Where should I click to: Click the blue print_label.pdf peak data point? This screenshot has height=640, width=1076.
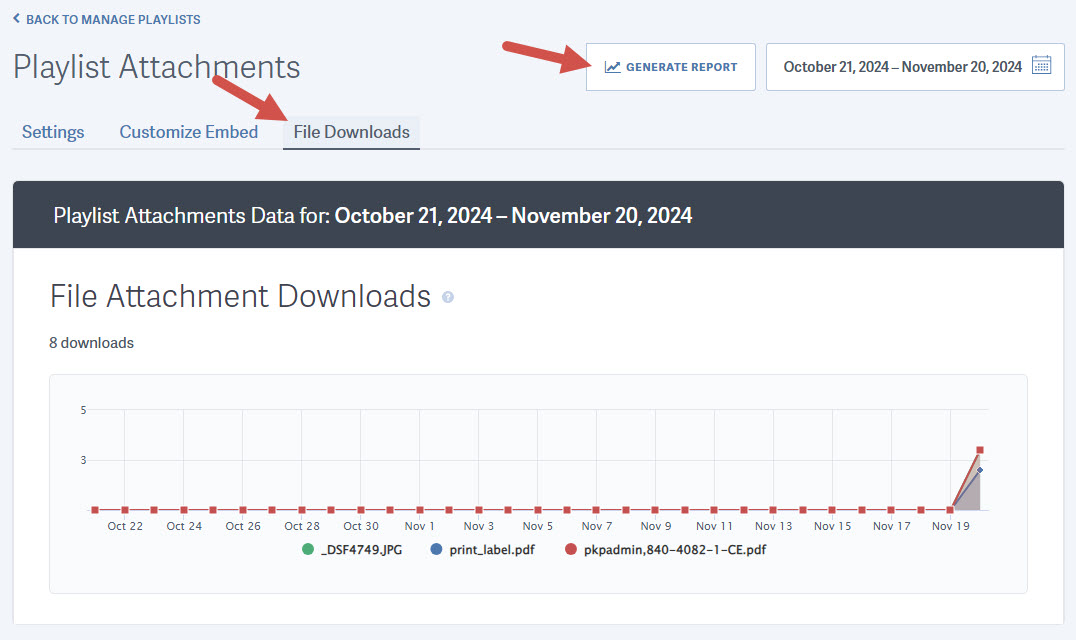(x=980, y=470)
